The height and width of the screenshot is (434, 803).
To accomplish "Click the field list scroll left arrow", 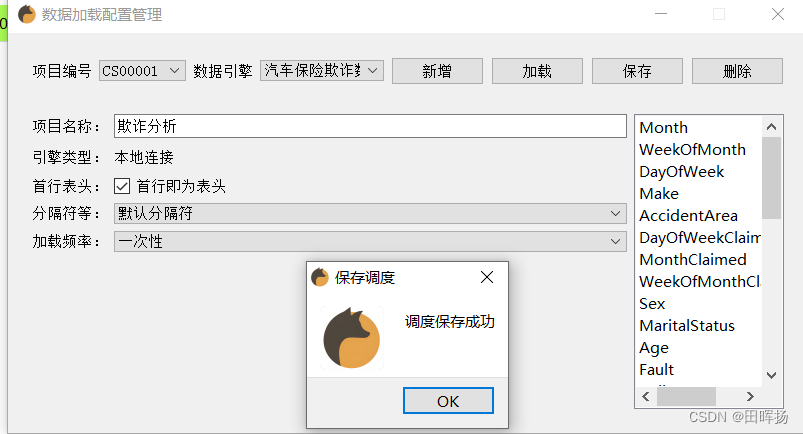I will [646, 396].
